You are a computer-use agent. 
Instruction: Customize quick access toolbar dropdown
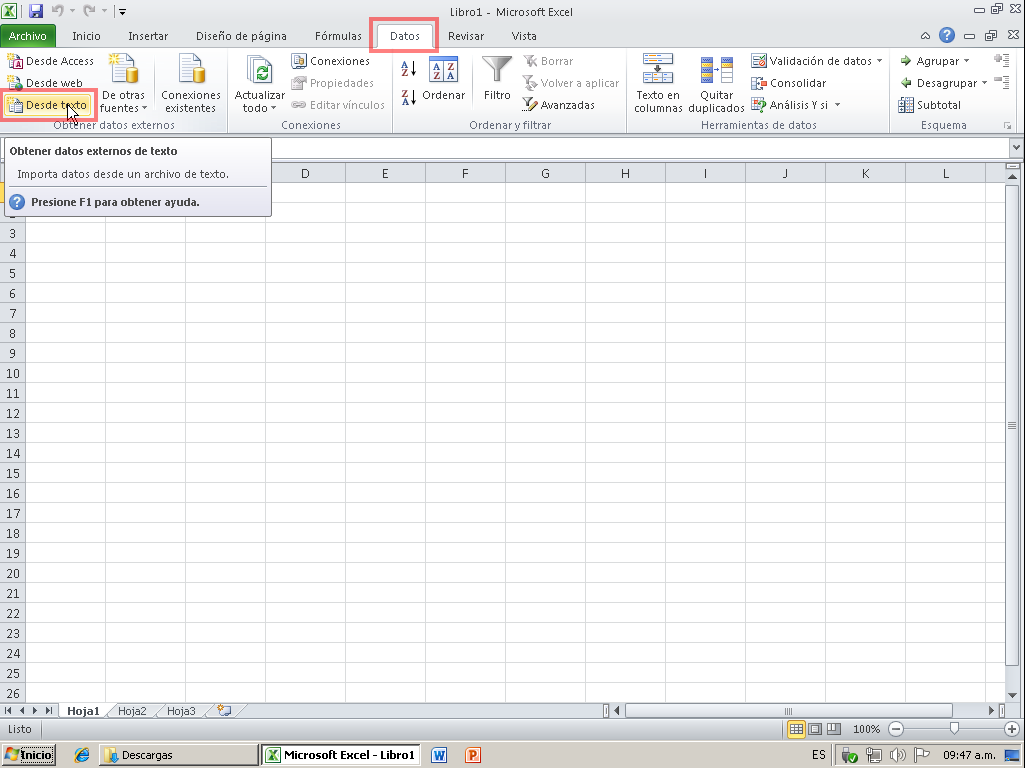[122, 12]
